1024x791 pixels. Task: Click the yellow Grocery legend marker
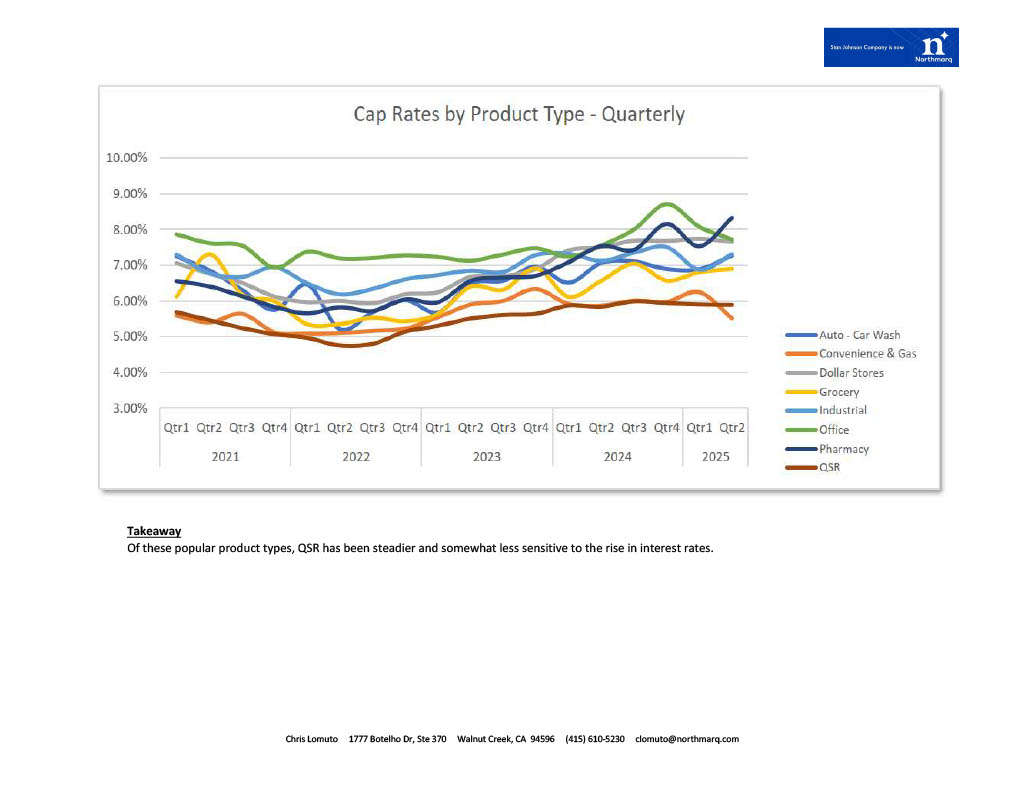point(800,392)
